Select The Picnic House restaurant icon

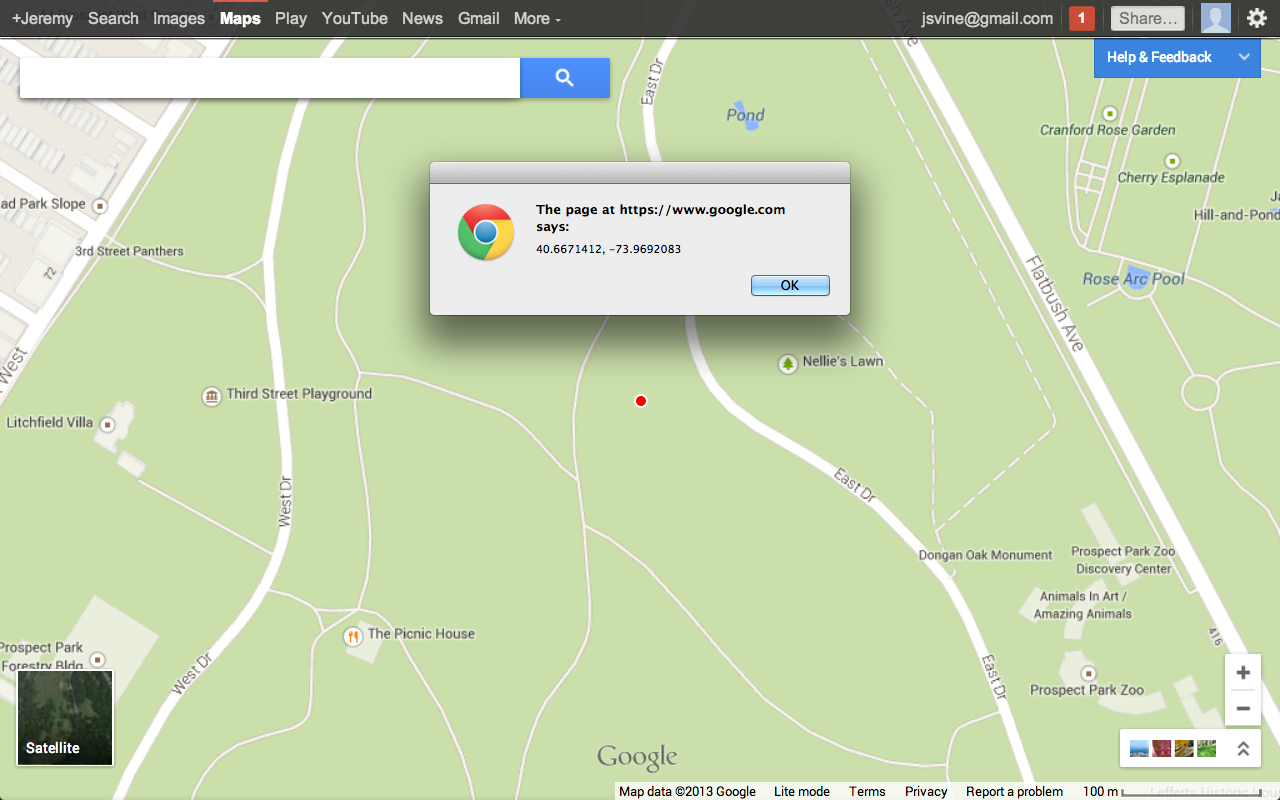[352, 636]
